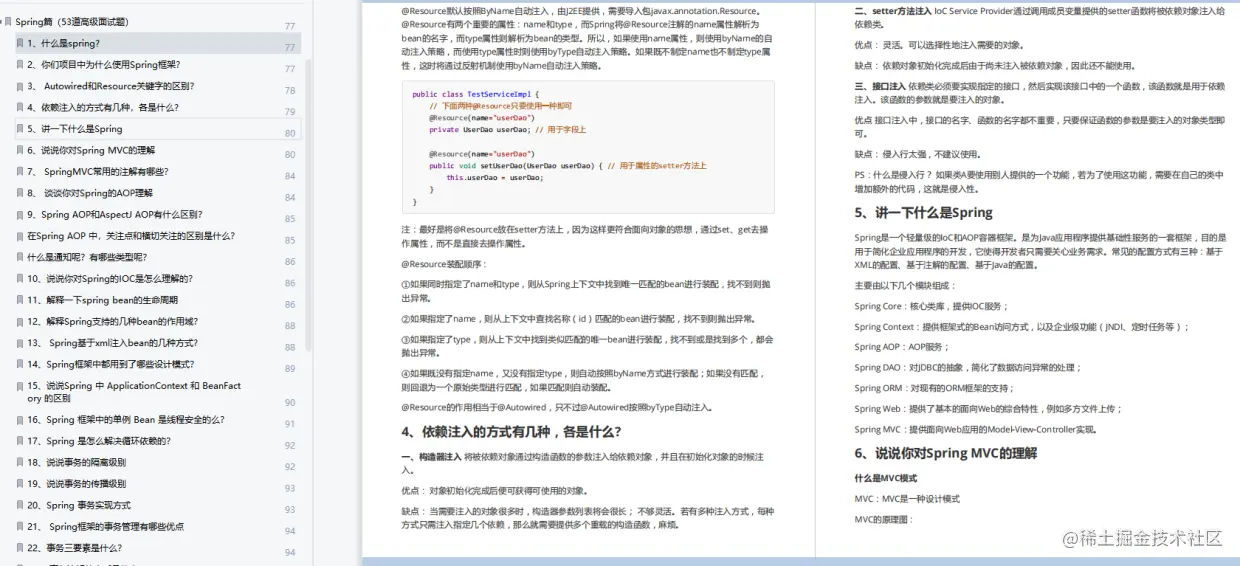Open bookmark 22、事务三要素是什么?

(75, 548)
